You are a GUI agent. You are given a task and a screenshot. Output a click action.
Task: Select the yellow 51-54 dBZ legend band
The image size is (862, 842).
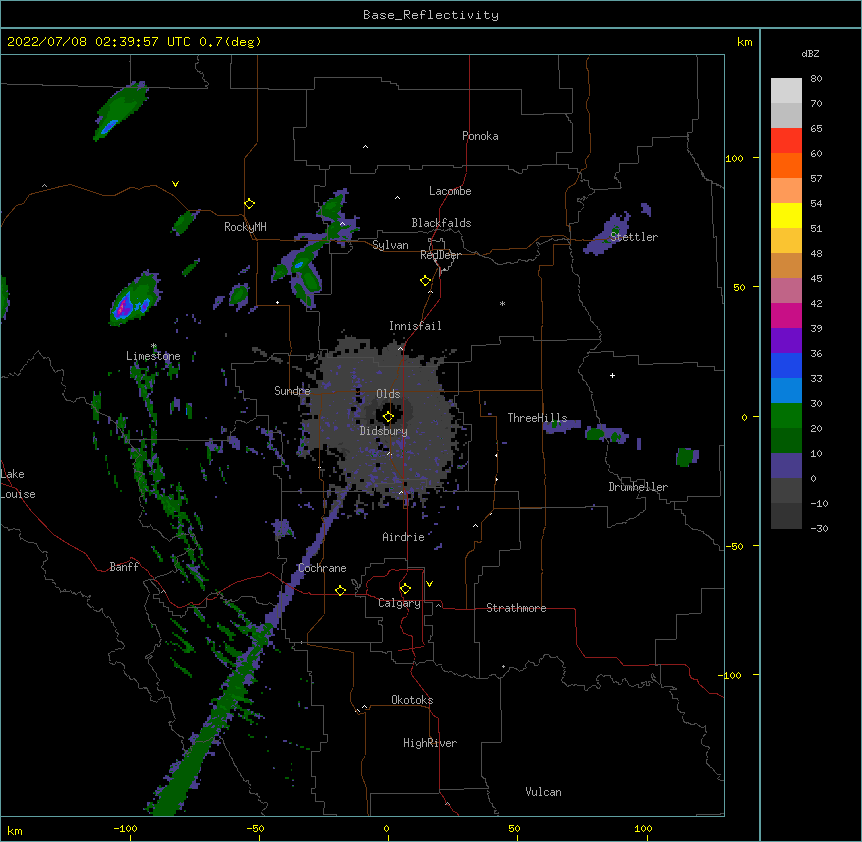tap(786, 215)
